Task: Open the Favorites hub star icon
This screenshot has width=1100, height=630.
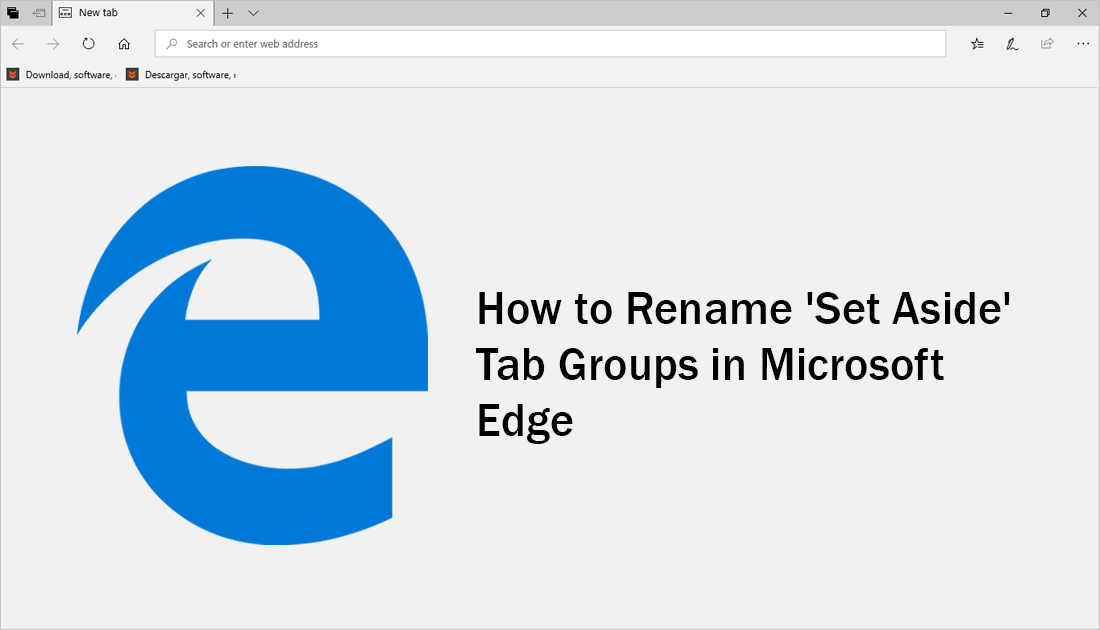Action: 977,43
